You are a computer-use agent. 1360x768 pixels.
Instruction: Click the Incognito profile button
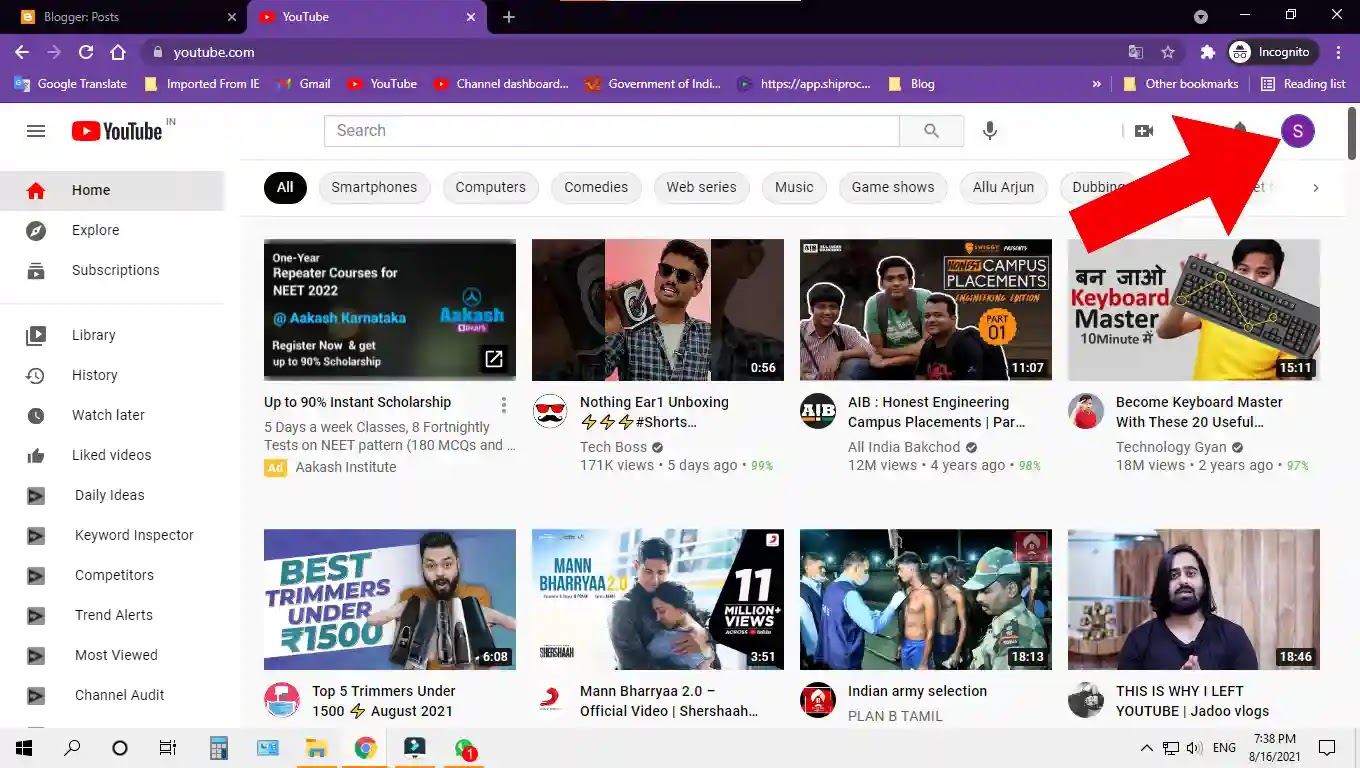[1272, 52]
